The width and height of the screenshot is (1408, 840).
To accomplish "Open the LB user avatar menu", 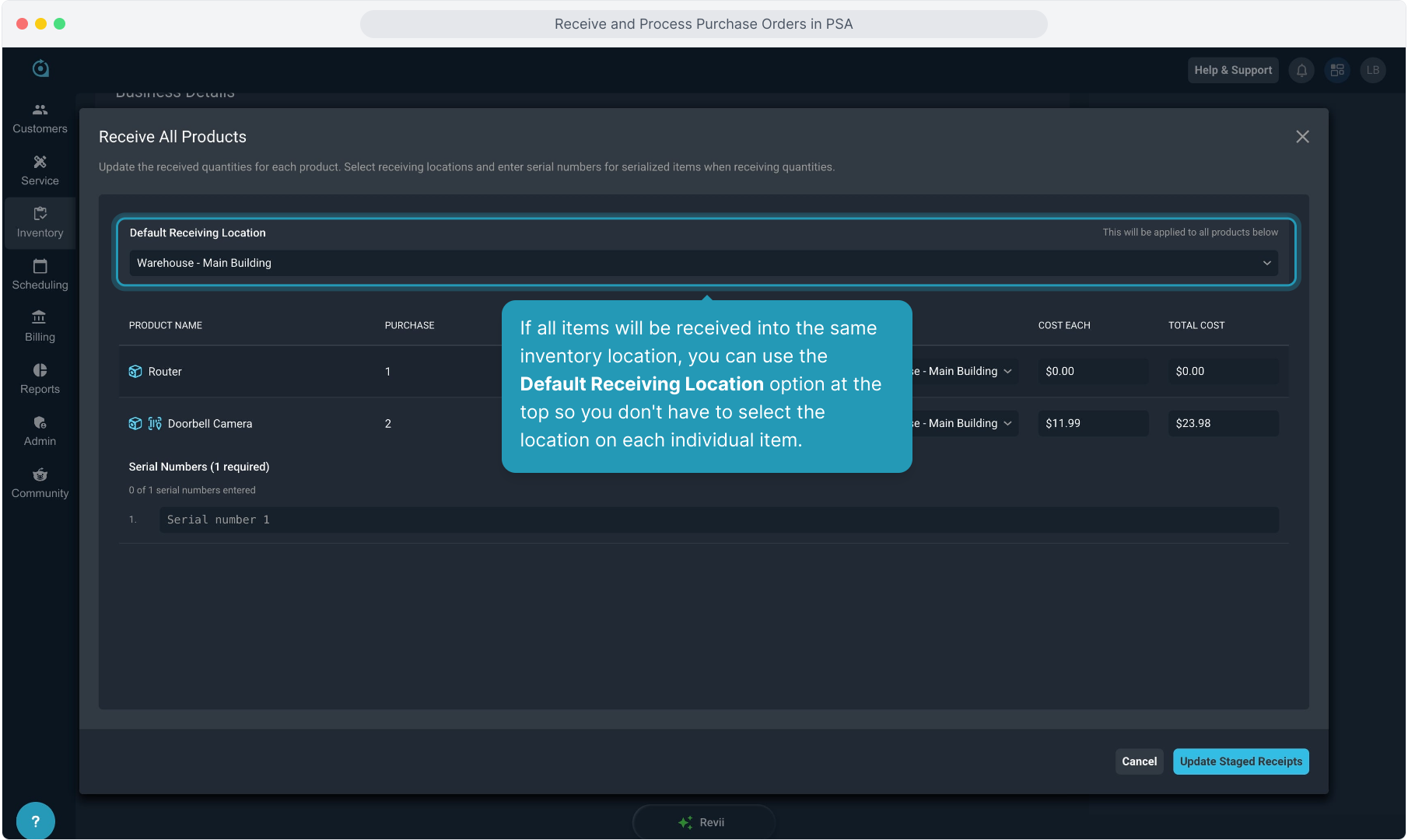I will click(1373, 70).
